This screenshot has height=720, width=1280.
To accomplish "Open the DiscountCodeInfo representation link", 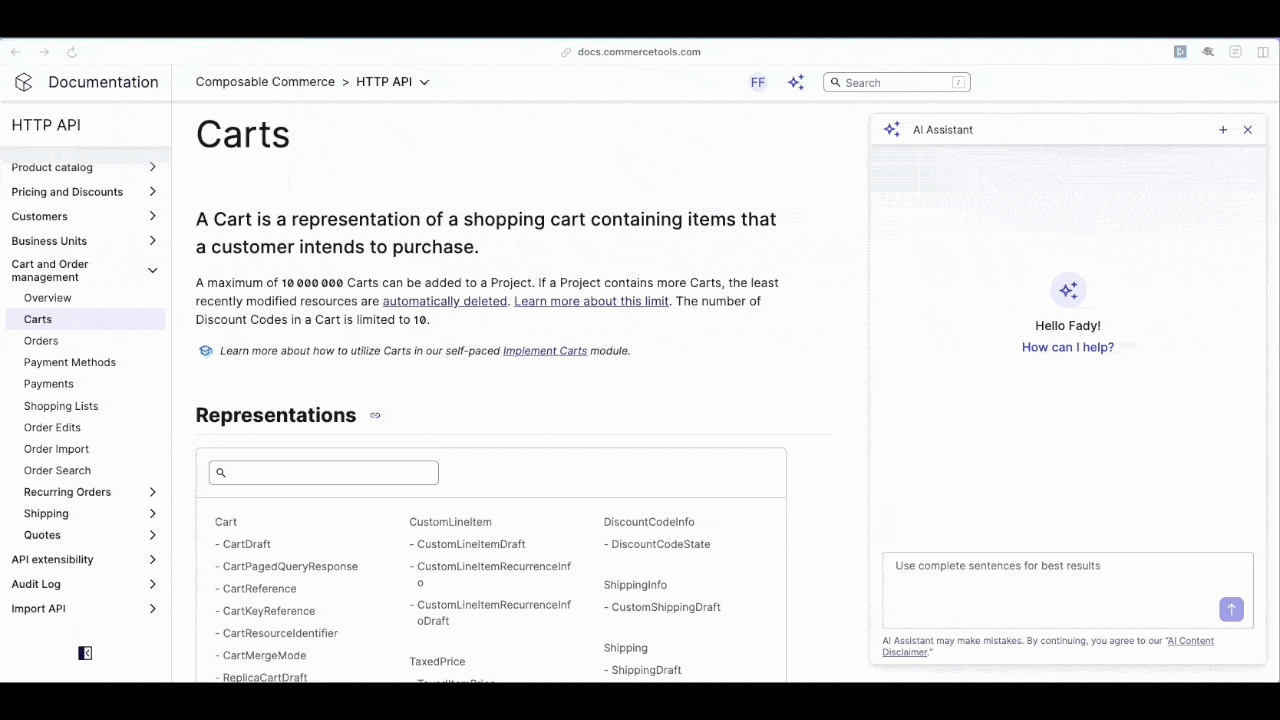I will coord(649,522).
